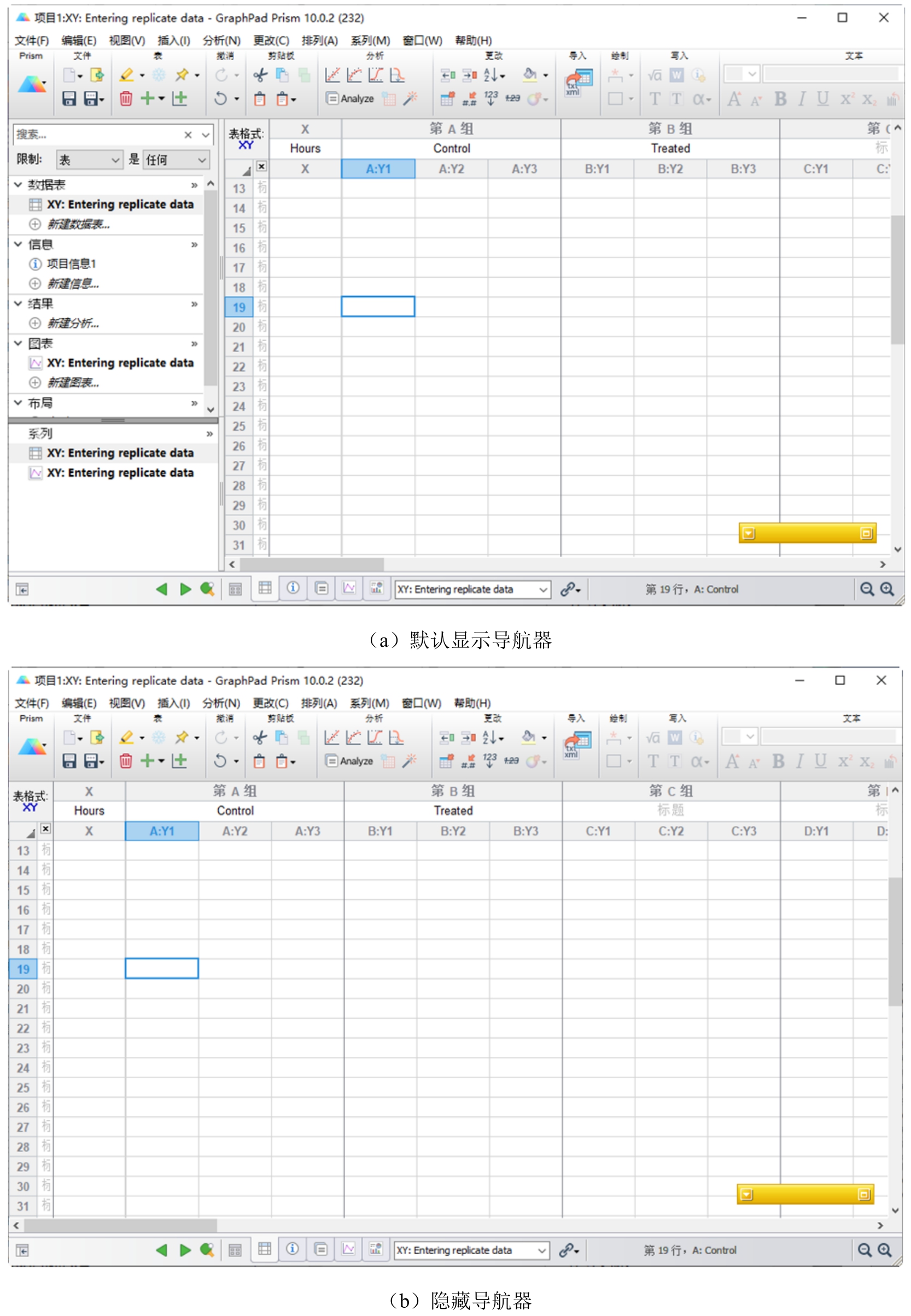This screenshot has height=1316, width=911.
Task: Open 视图(V) menu in bottom window
Action: pyautogui.click(x=127, y=703)
